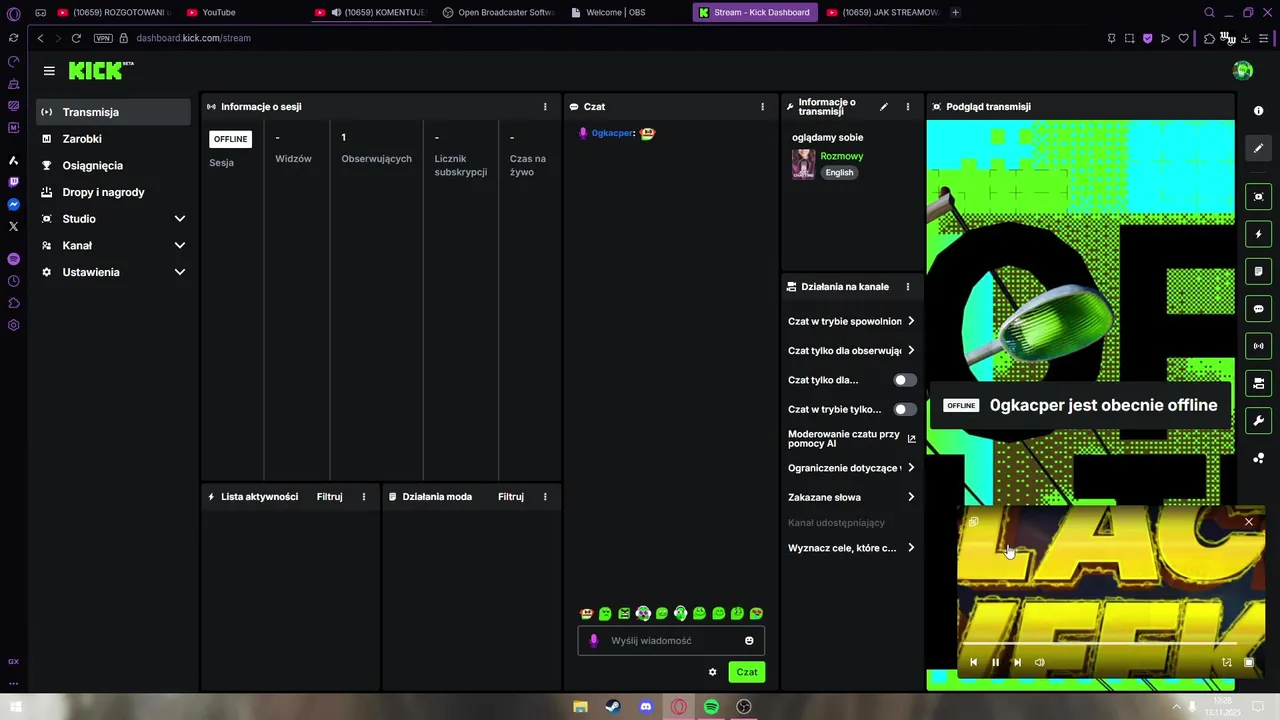
Task: Open the profile avatar menu
Action: point(1243,70)
